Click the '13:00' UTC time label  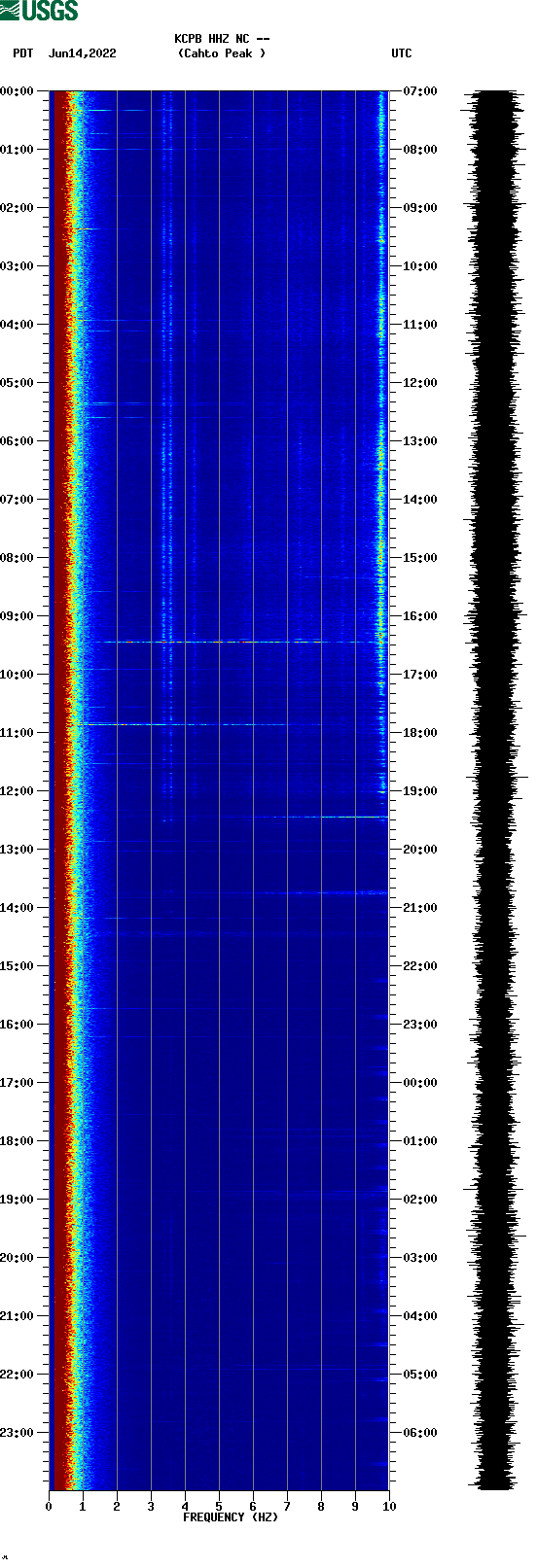tap(420, 441)
